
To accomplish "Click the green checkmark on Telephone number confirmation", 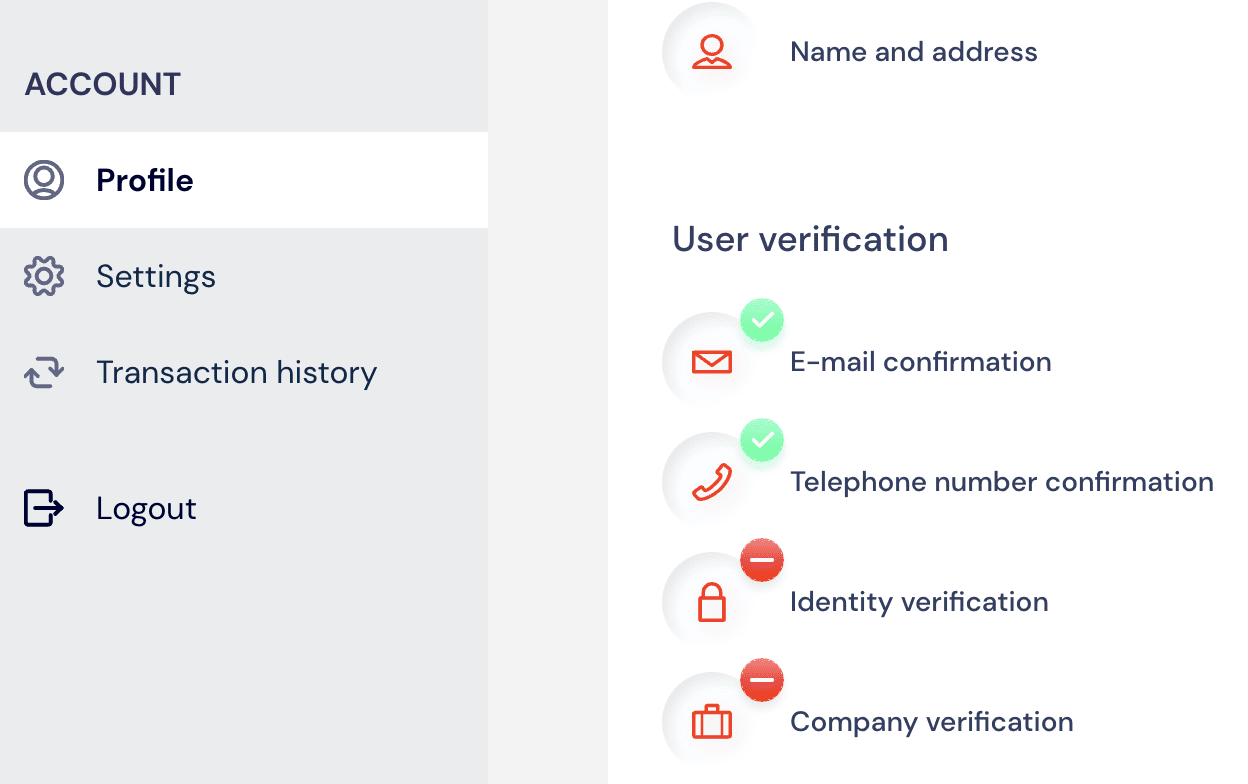I will tap(762, 440).
